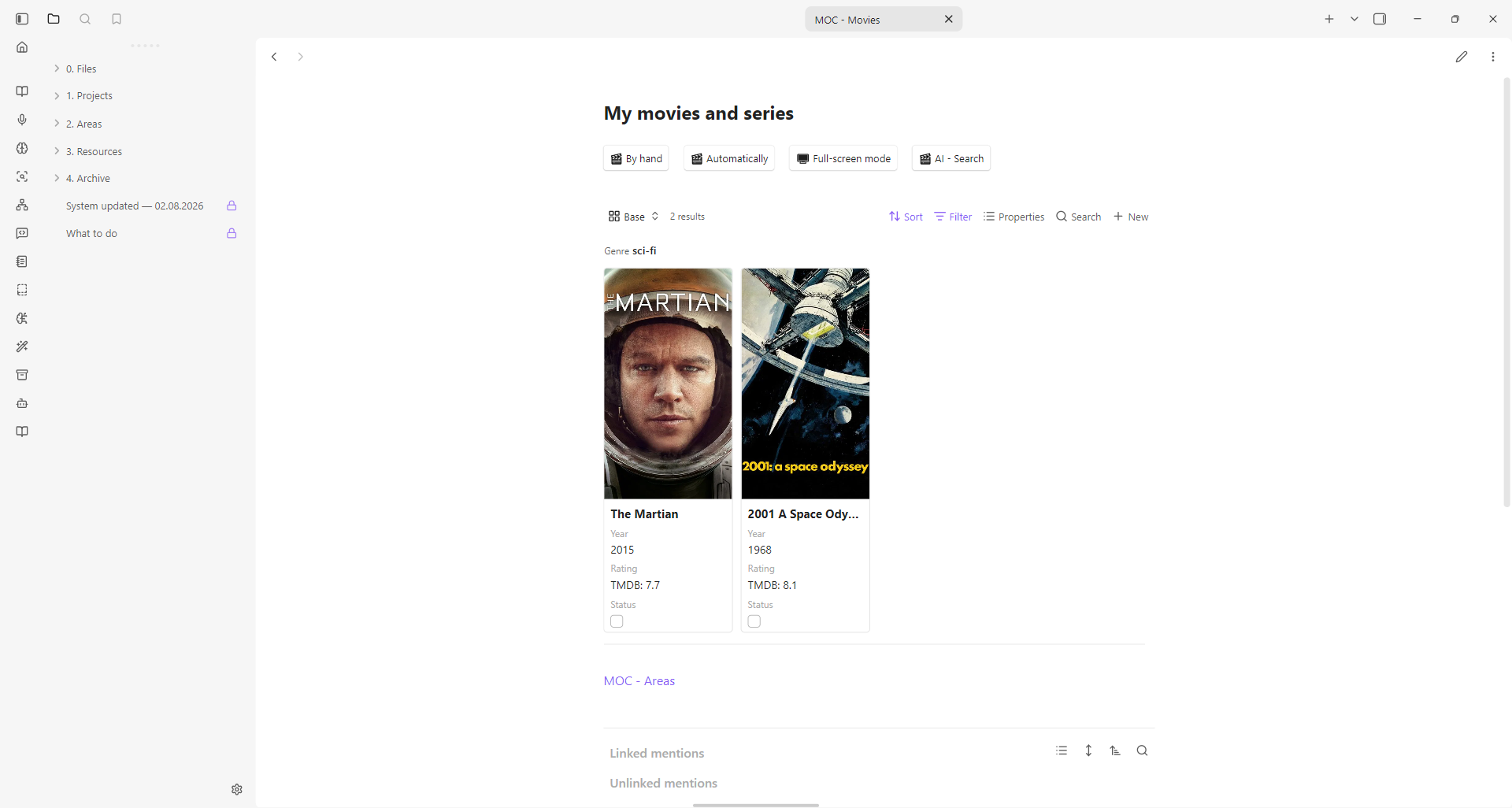Open The Martian poster thumbnail
This screenshot has height=808, width=1512.
(x=668, y=384)
